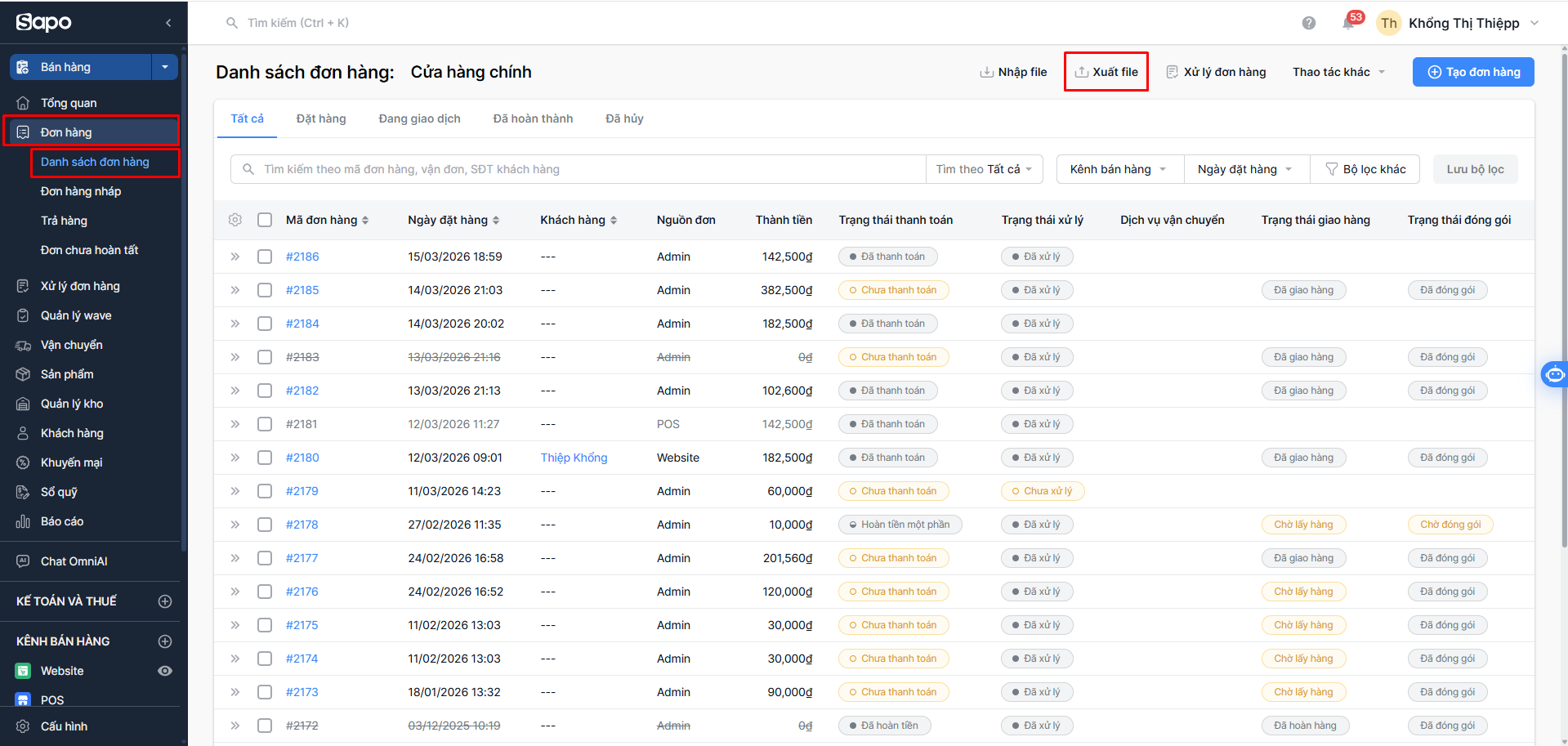The image size is (1568, 746).
Task: Toggle the Website channel eye icon
Action: (x=165, y=671)
